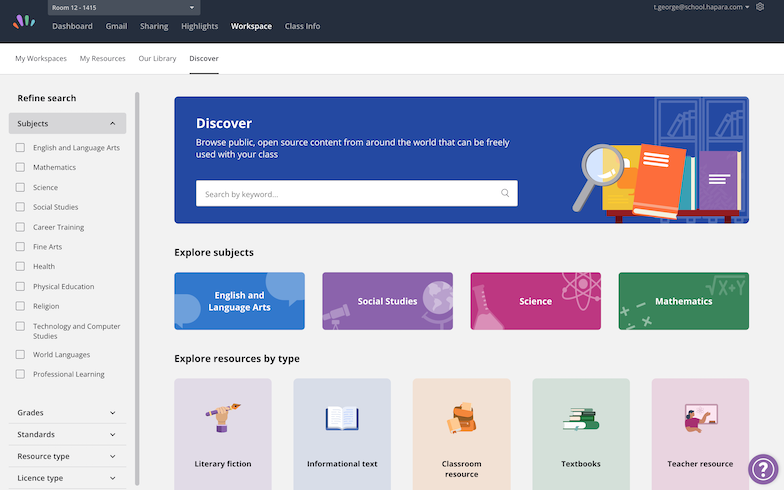Collapse the Subjects filter section
784x490 pixels.
point(67,123)
